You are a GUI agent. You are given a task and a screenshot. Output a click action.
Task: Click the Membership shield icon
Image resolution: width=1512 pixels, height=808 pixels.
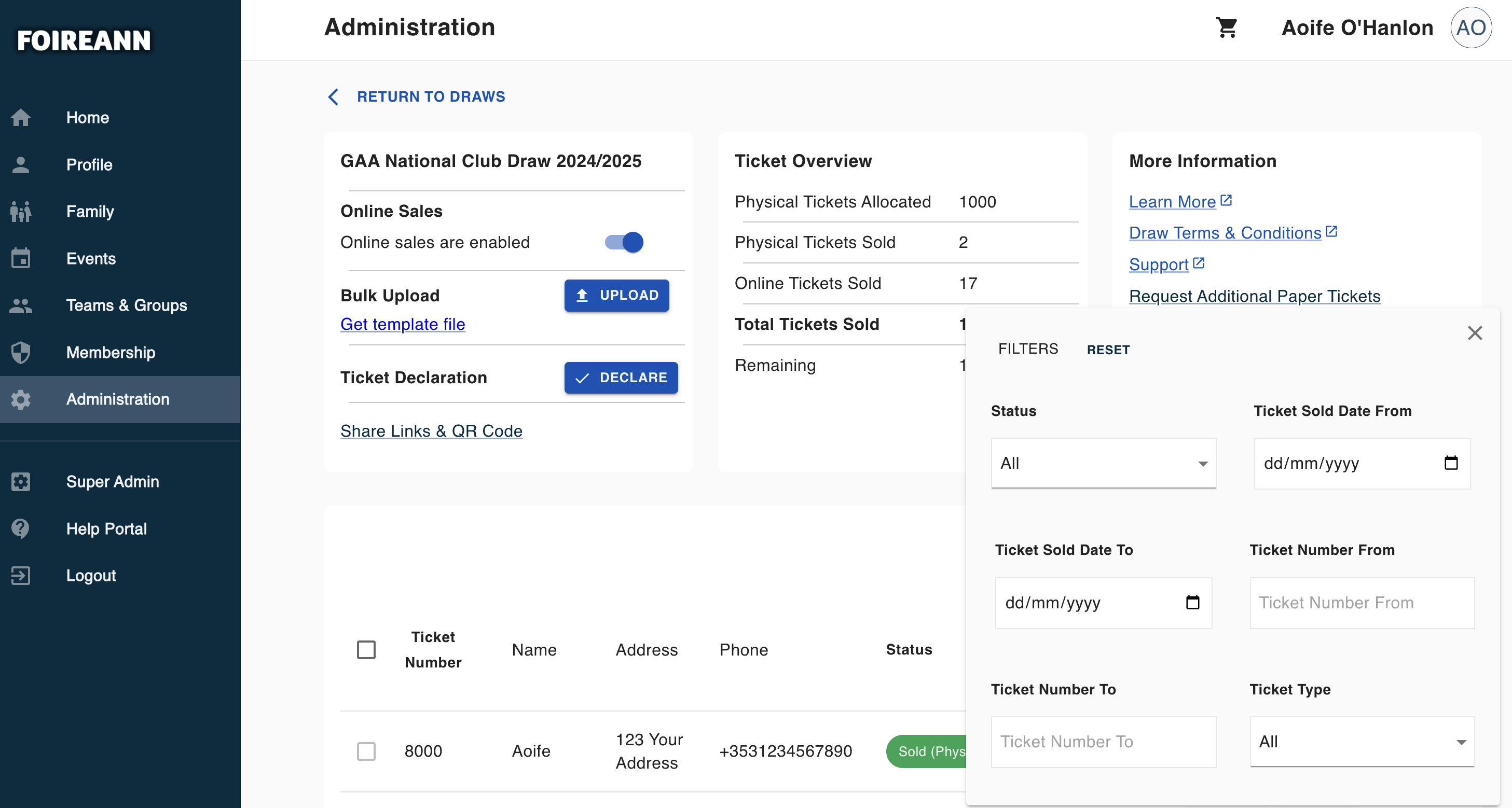coord(21,352)
